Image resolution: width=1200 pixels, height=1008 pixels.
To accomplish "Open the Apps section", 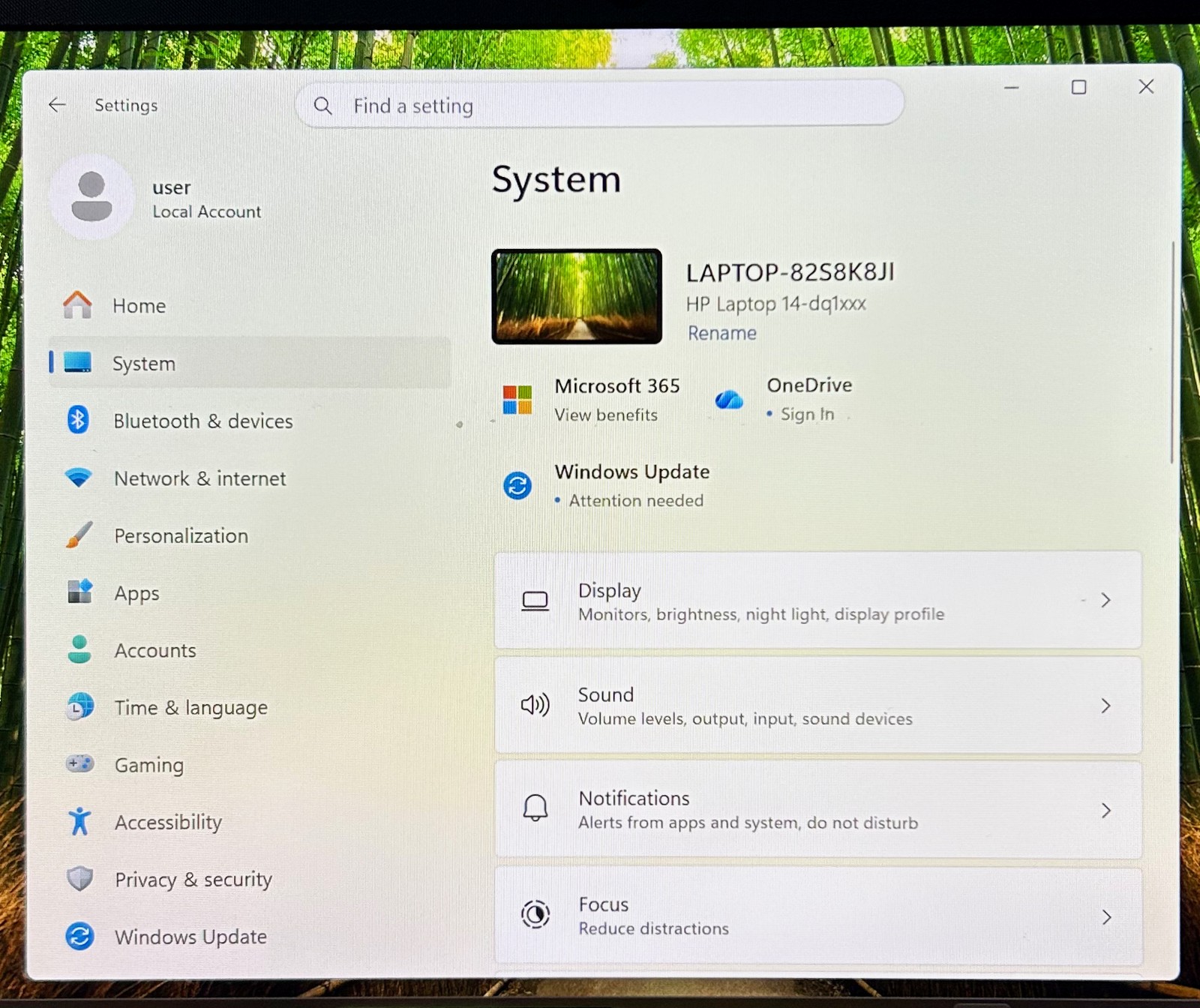I will 250,592.
